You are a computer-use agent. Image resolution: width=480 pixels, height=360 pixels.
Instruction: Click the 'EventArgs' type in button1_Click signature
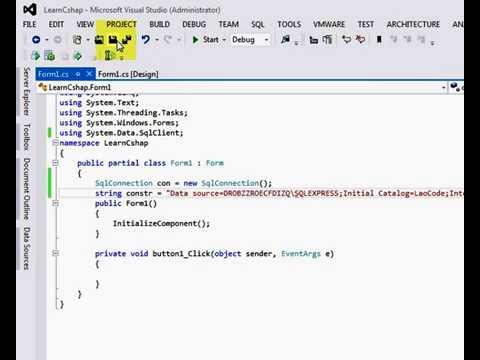(301, 254)
